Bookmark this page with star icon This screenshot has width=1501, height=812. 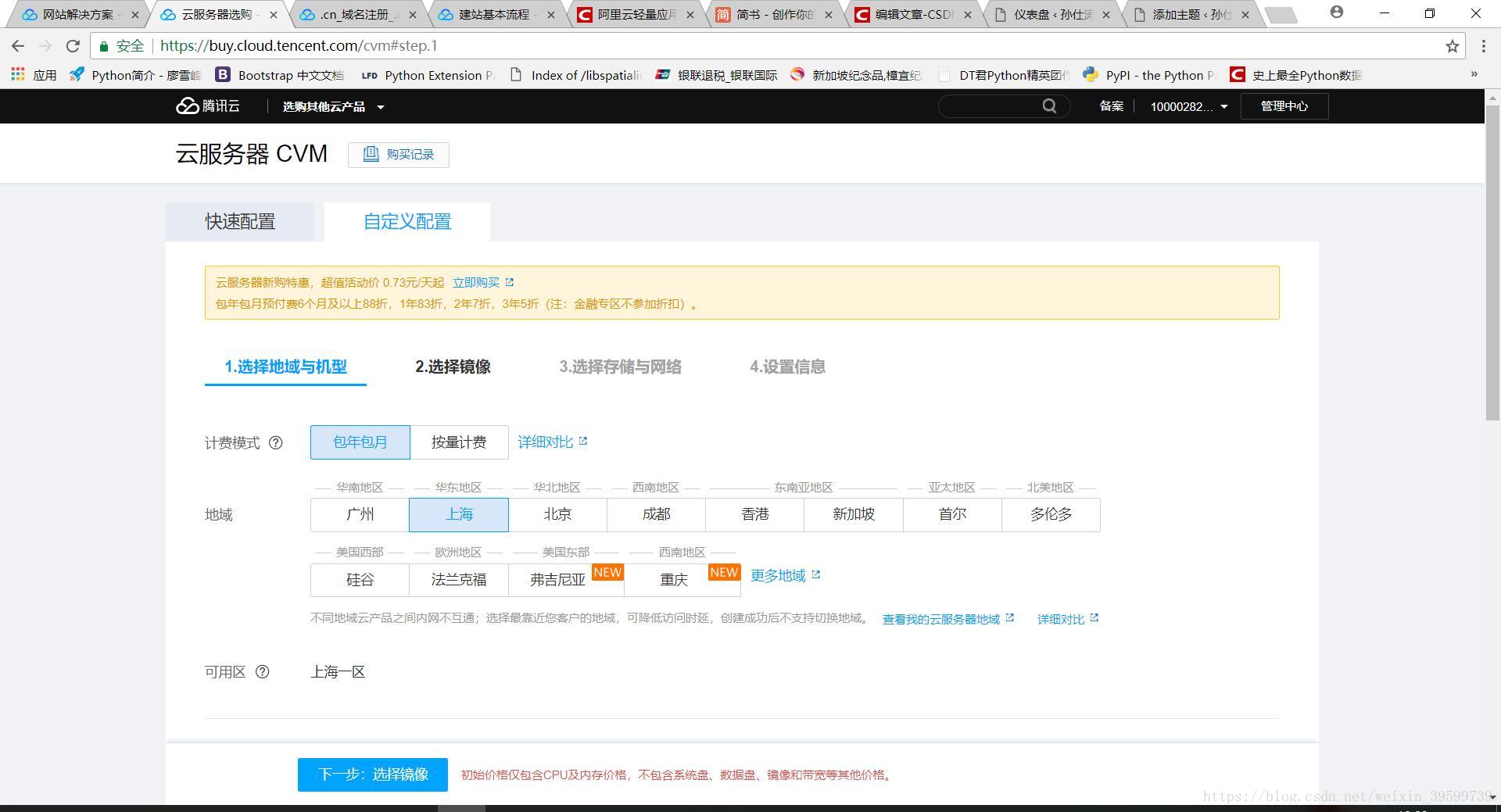coord(1453,46)
